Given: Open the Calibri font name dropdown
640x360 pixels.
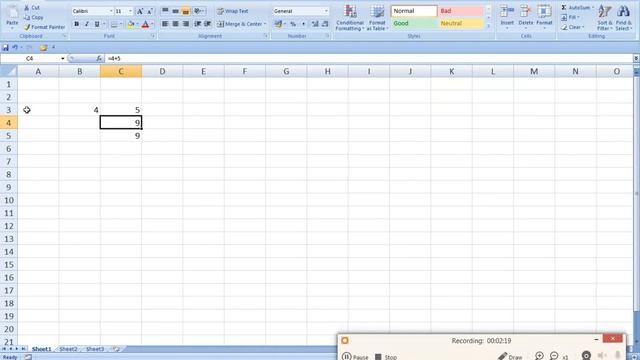Looking at the screenshot, I should click(x=111, y=11).
